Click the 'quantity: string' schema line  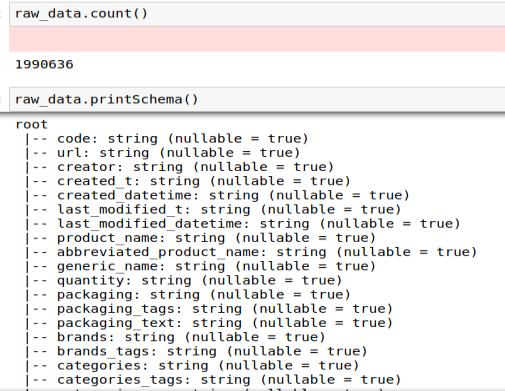(x=184, y=281)
